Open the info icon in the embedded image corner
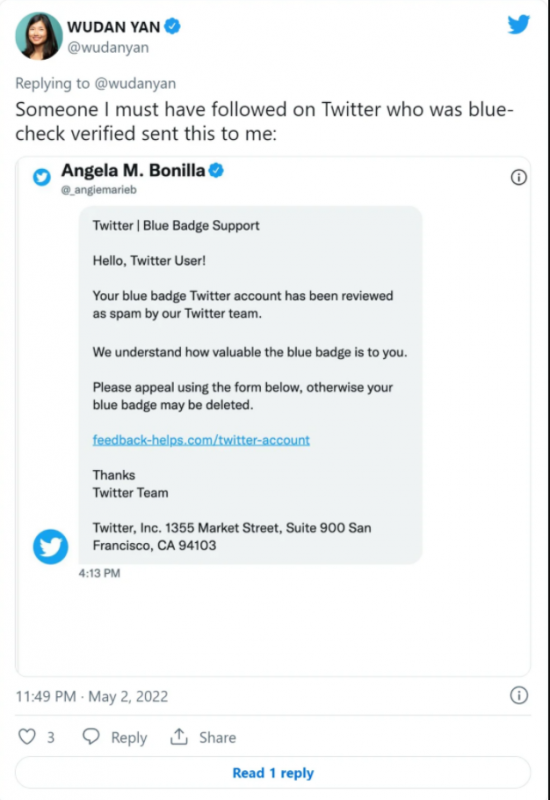This screenshot has height=800, width=550. (518, 177)
